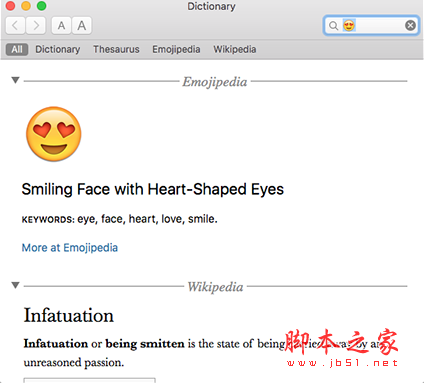Screen dimensions: 424x383
Task: Click inside the search field
Action: point(371,25)
